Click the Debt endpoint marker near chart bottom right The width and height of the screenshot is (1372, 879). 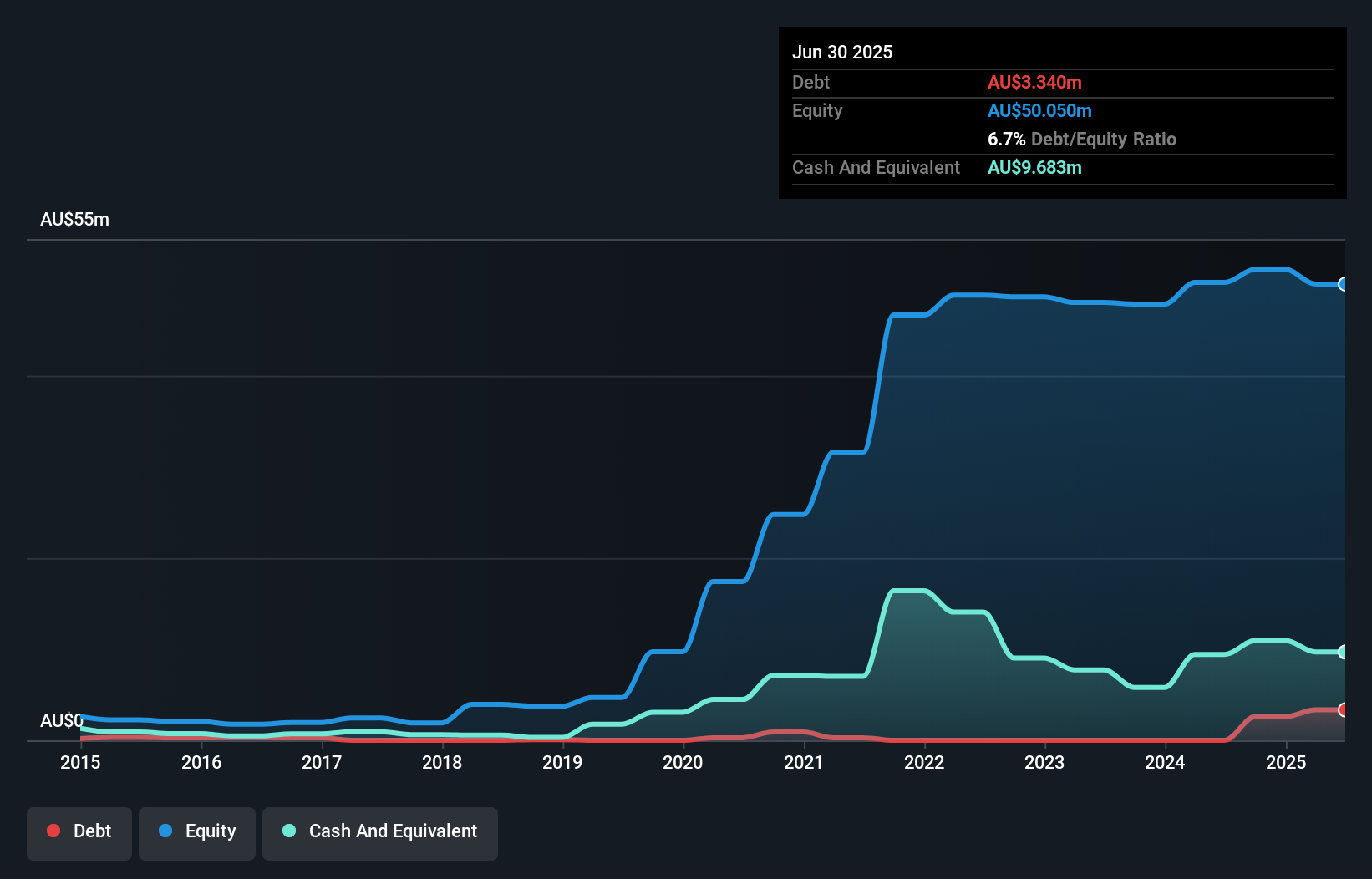tap(1342, 709)
